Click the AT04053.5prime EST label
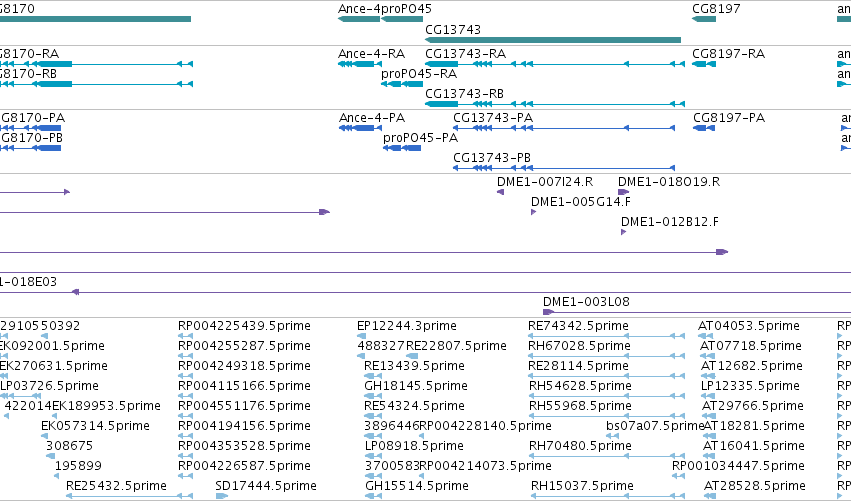Viewport: 851px width, 501px height. coord(749,326)
